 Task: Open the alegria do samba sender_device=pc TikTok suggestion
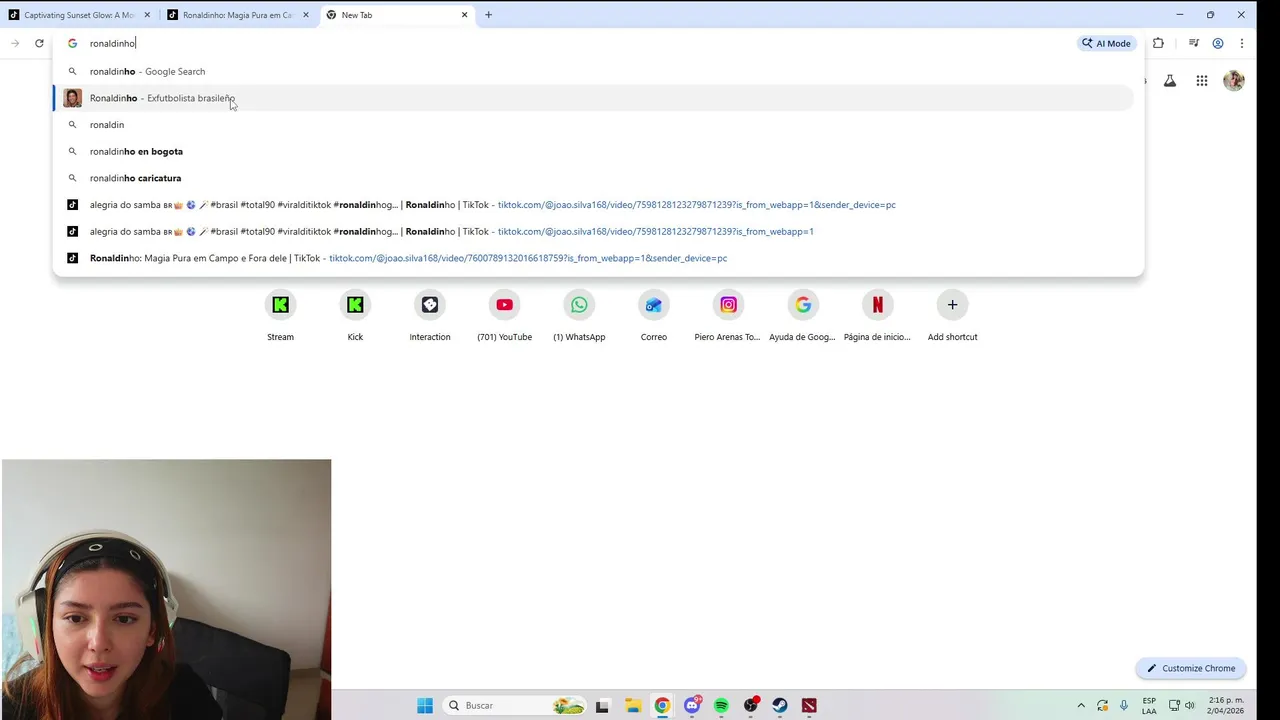tap(593, 205)
